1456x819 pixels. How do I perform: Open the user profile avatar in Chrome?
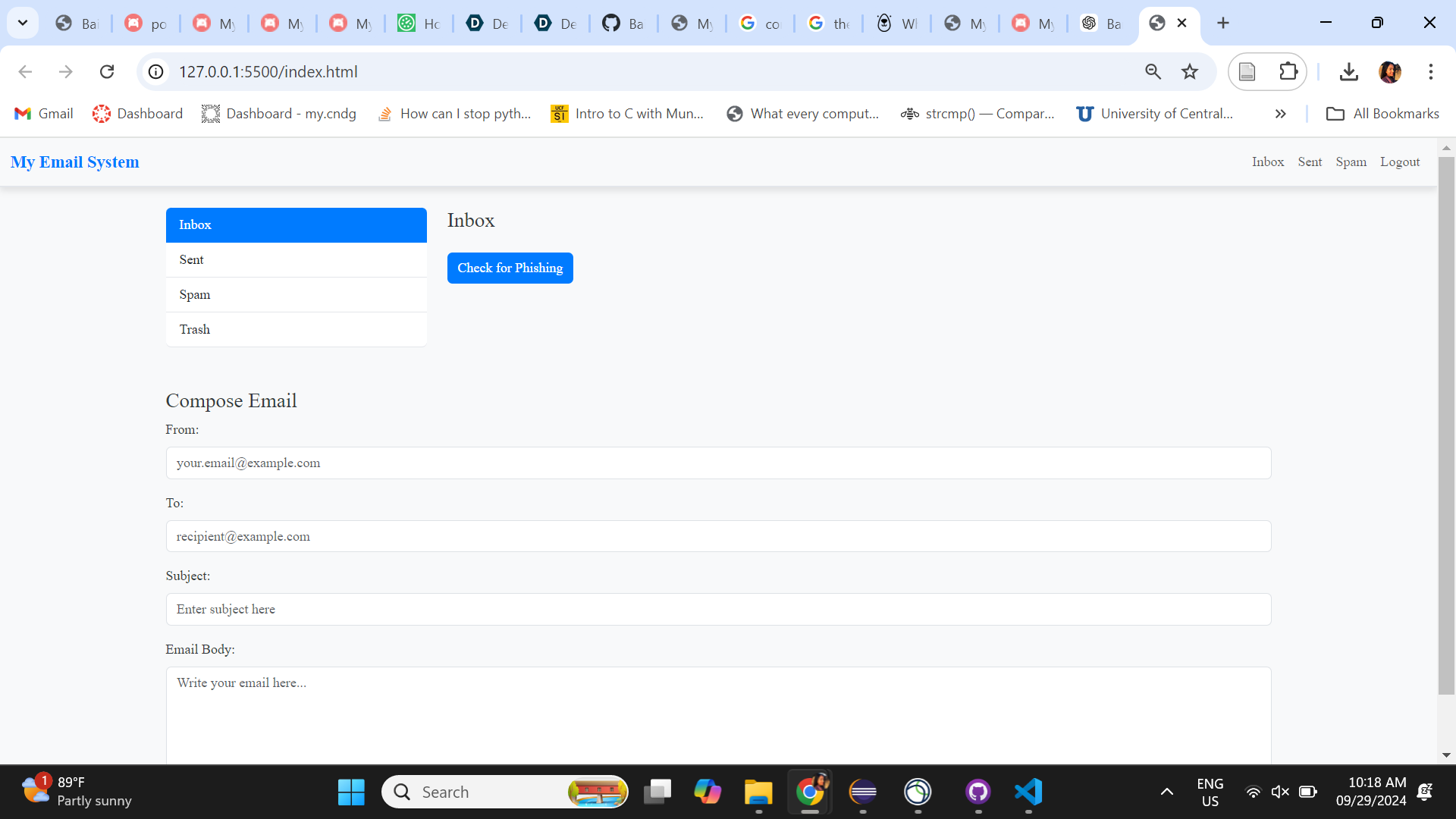[1389, 71]
